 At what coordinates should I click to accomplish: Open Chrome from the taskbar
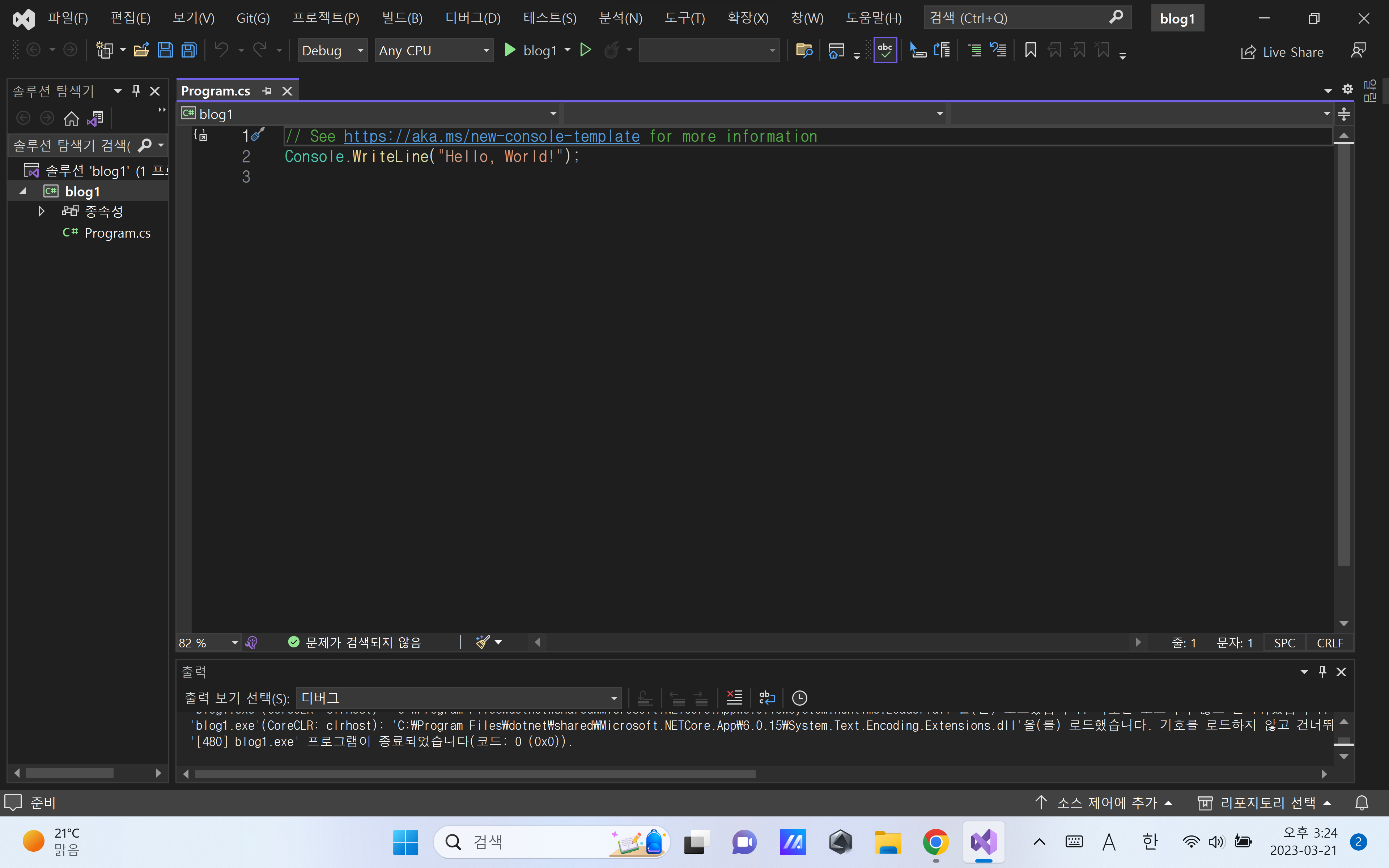pyautogui.click(x=935, y=842)
